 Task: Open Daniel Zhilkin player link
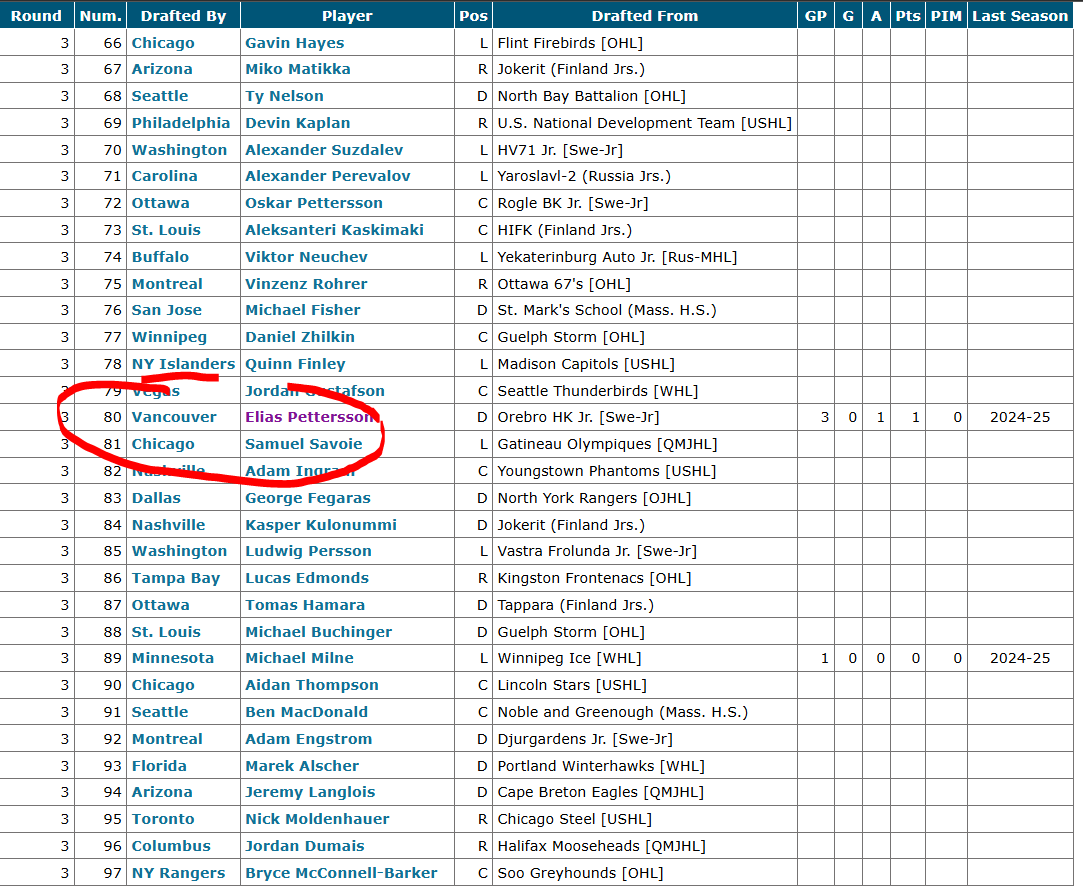pos(300,337)
